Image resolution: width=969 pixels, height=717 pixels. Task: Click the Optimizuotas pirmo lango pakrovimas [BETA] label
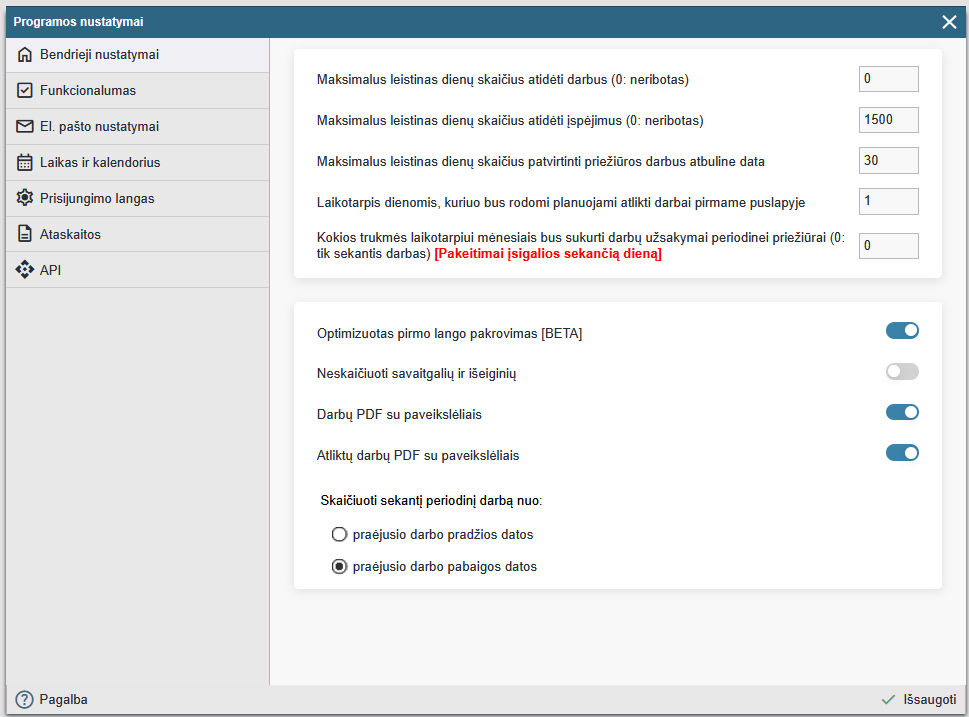pyautogui.click(x=449, y=334)
